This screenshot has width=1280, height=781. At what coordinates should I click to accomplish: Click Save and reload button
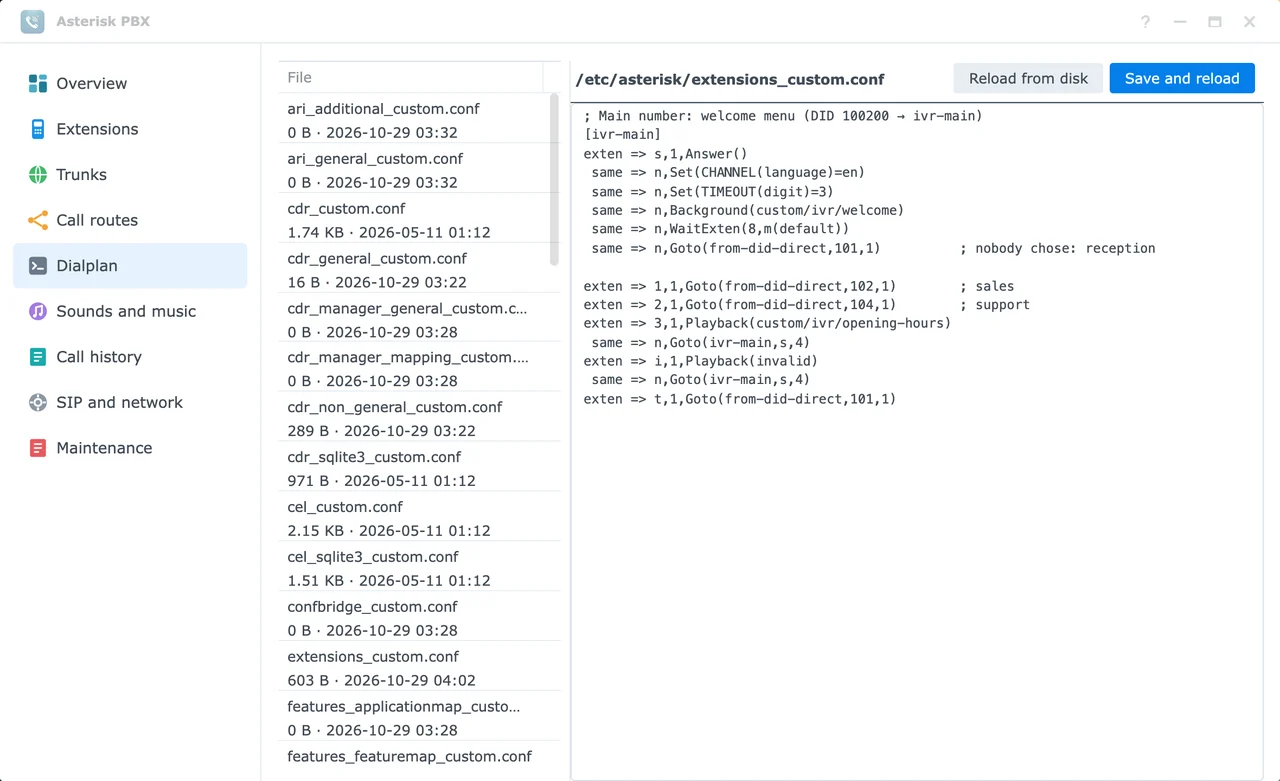pyautogui.click(x=1182, y=78)
